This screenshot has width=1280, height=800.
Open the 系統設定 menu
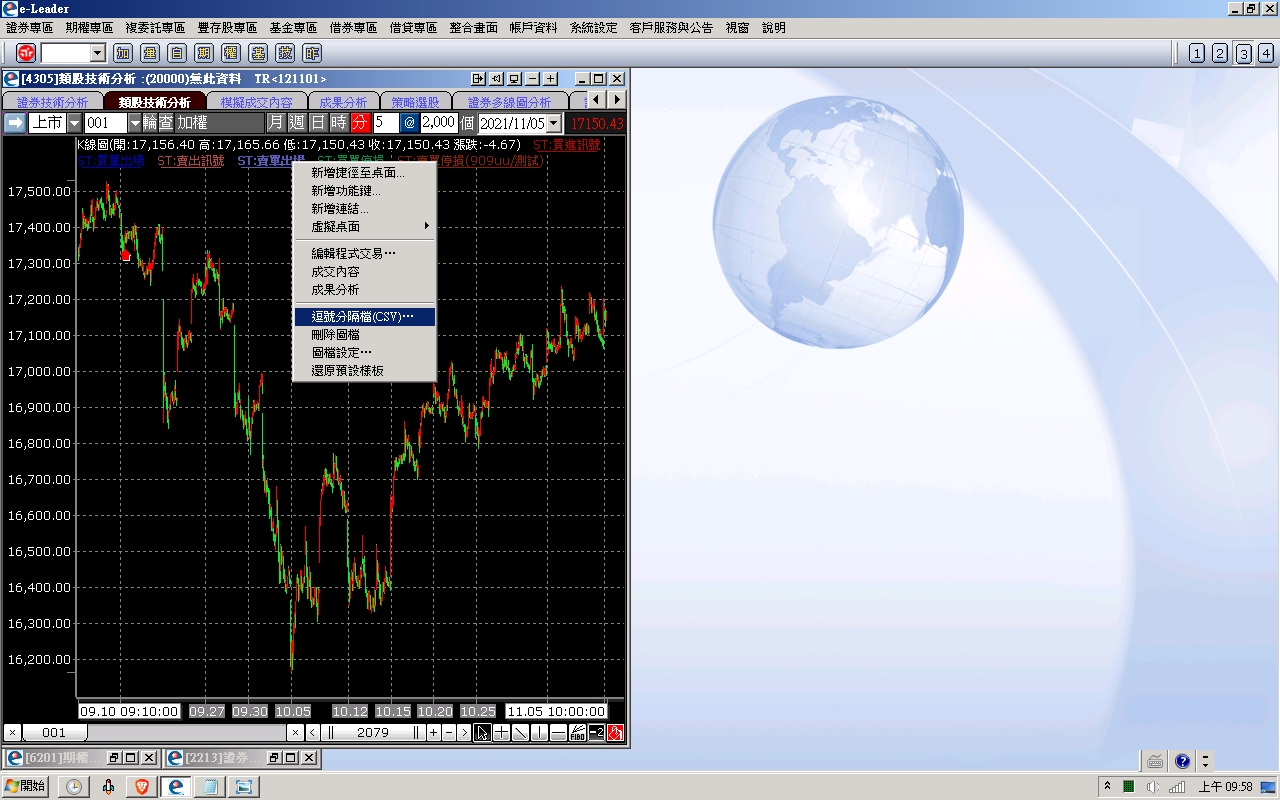594,28
